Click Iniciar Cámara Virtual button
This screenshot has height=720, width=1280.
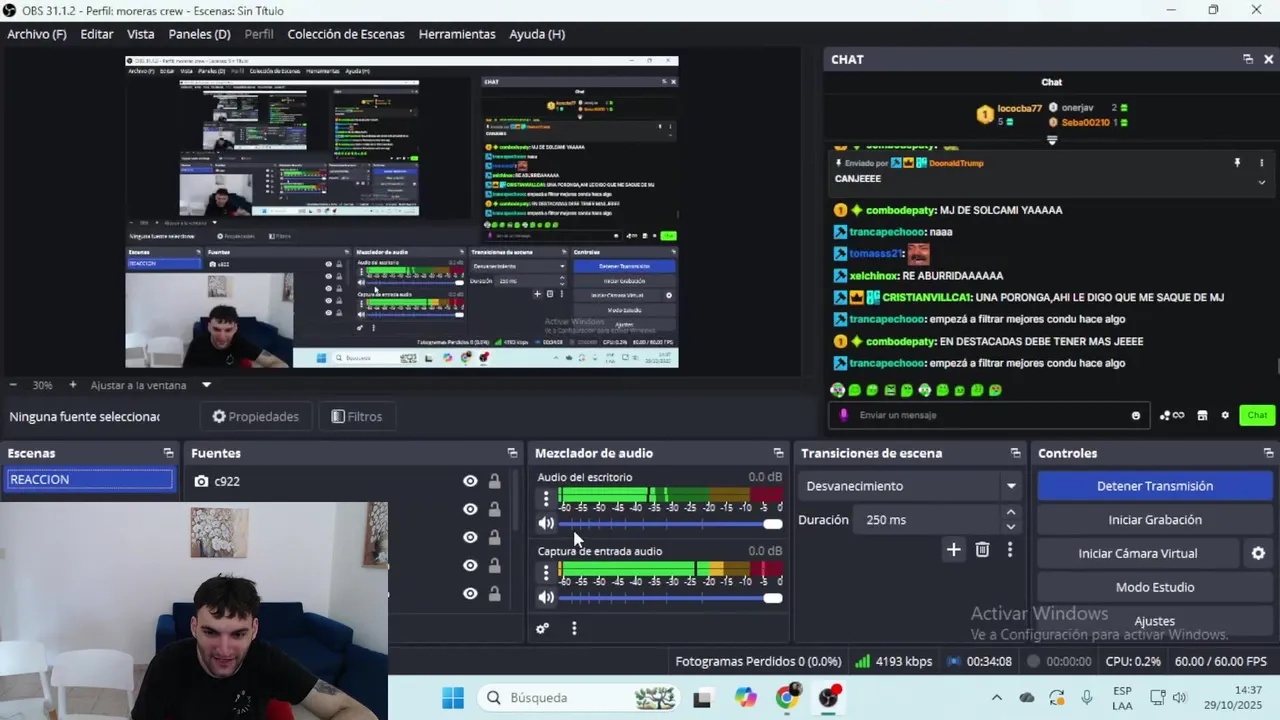coord(1138,553)
